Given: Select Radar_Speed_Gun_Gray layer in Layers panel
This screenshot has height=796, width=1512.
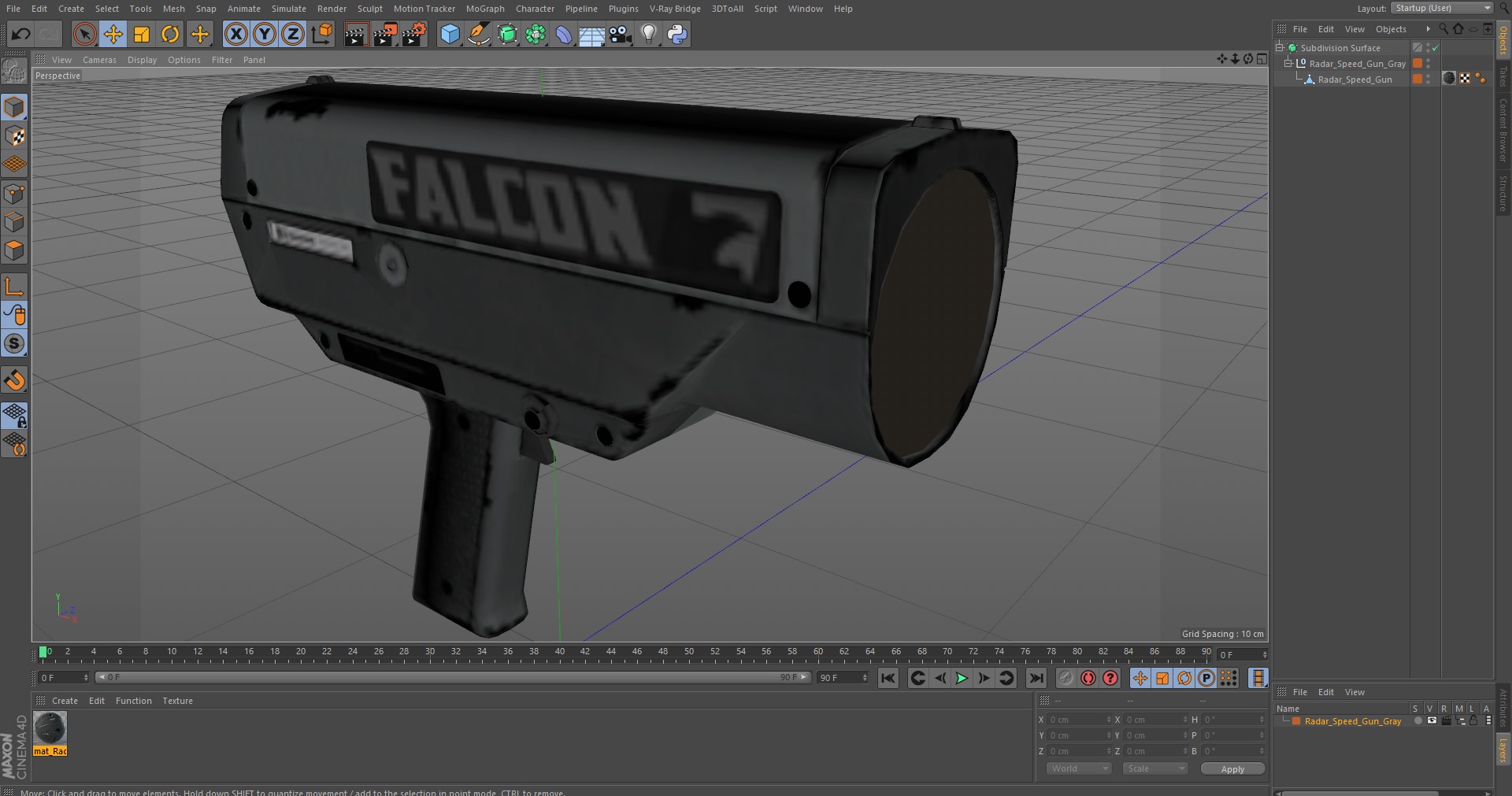Looking at the screenshot, I should [x=1353, y=721].
